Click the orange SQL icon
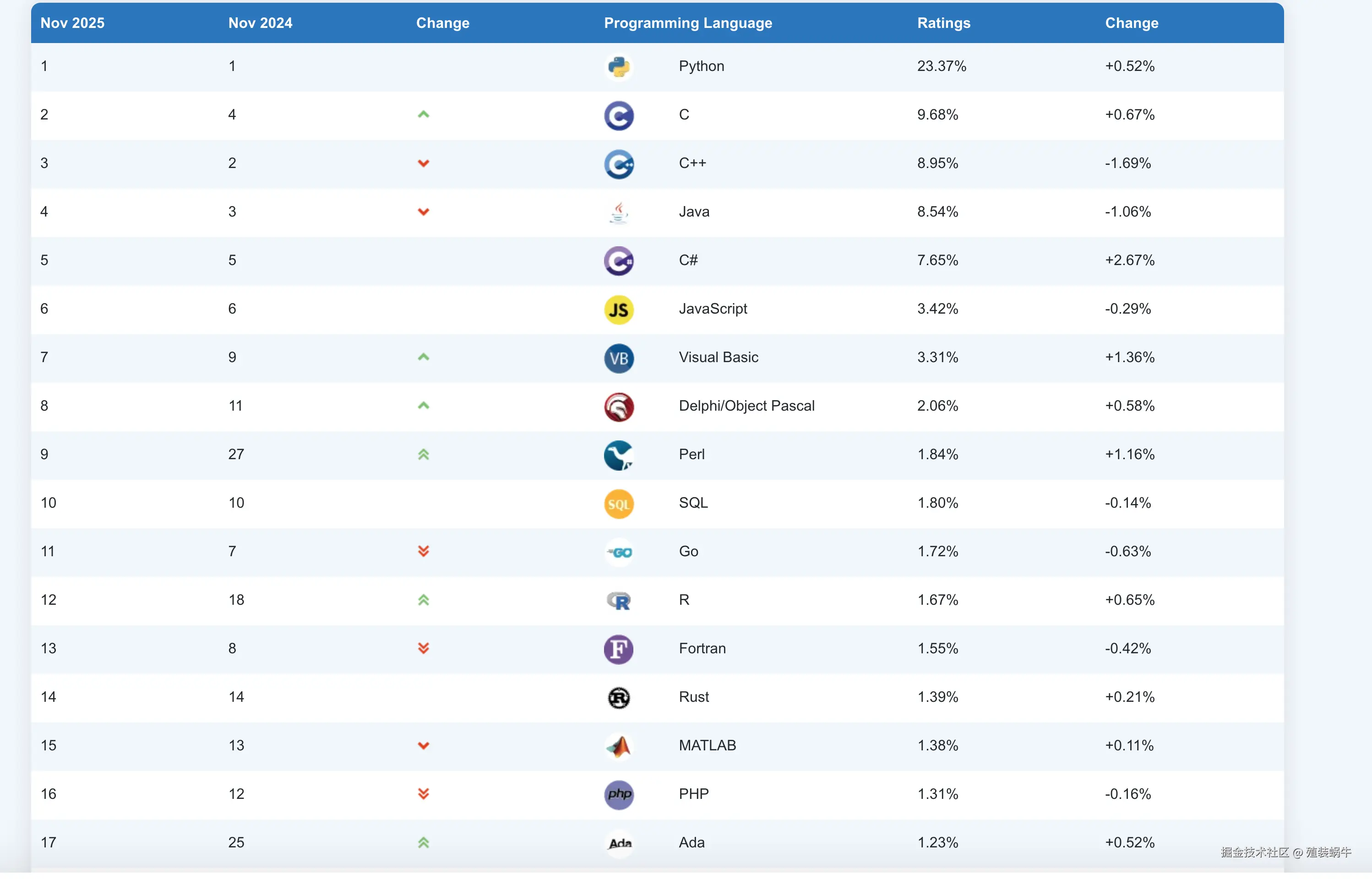1372x879 pixels. coord(619,504)
